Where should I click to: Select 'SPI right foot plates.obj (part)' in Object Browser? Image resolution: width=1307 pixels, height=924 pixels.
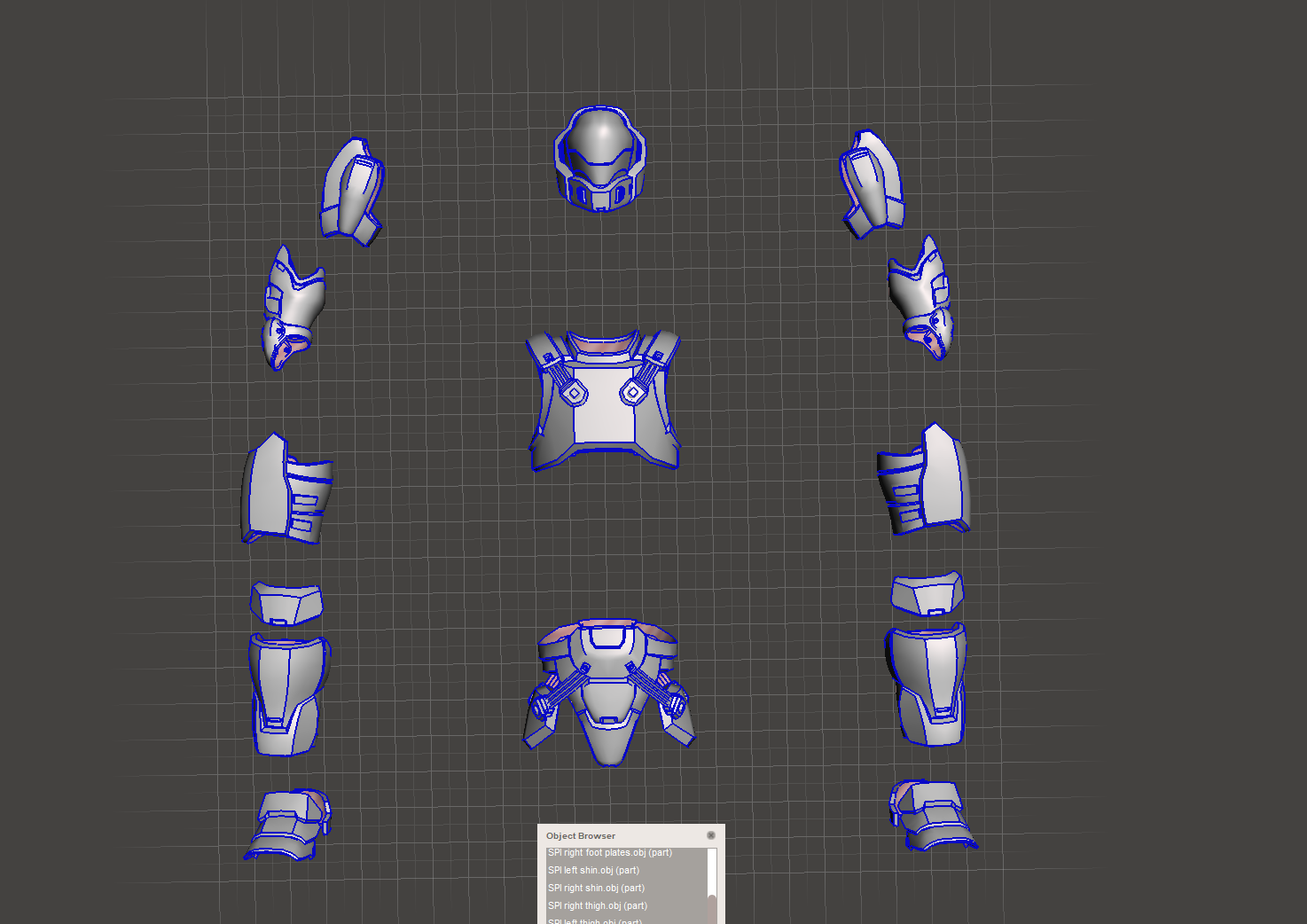coord(625,853)
